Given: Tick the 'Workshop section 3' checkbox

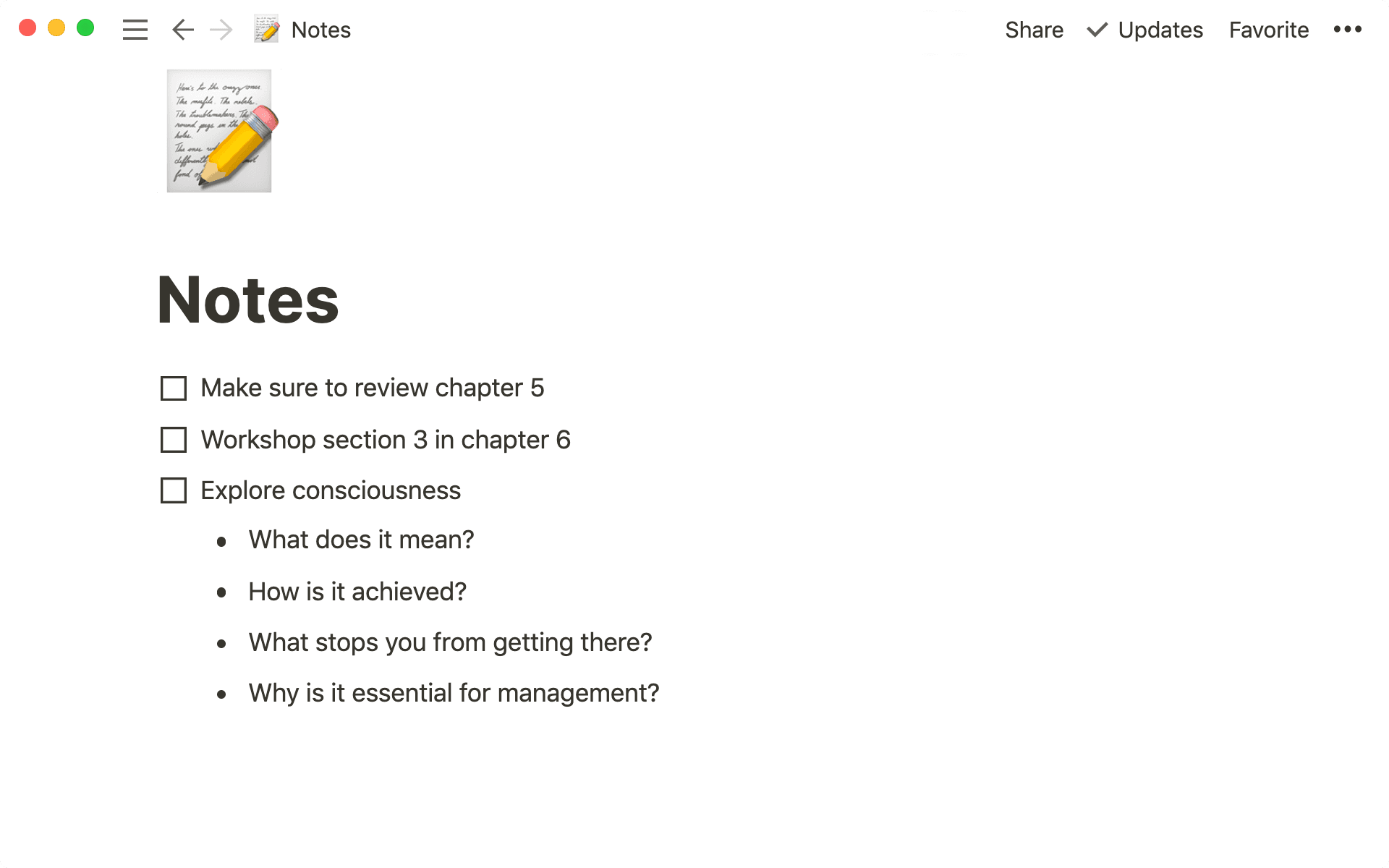Looking at the screenshot, I should [174, 440].
